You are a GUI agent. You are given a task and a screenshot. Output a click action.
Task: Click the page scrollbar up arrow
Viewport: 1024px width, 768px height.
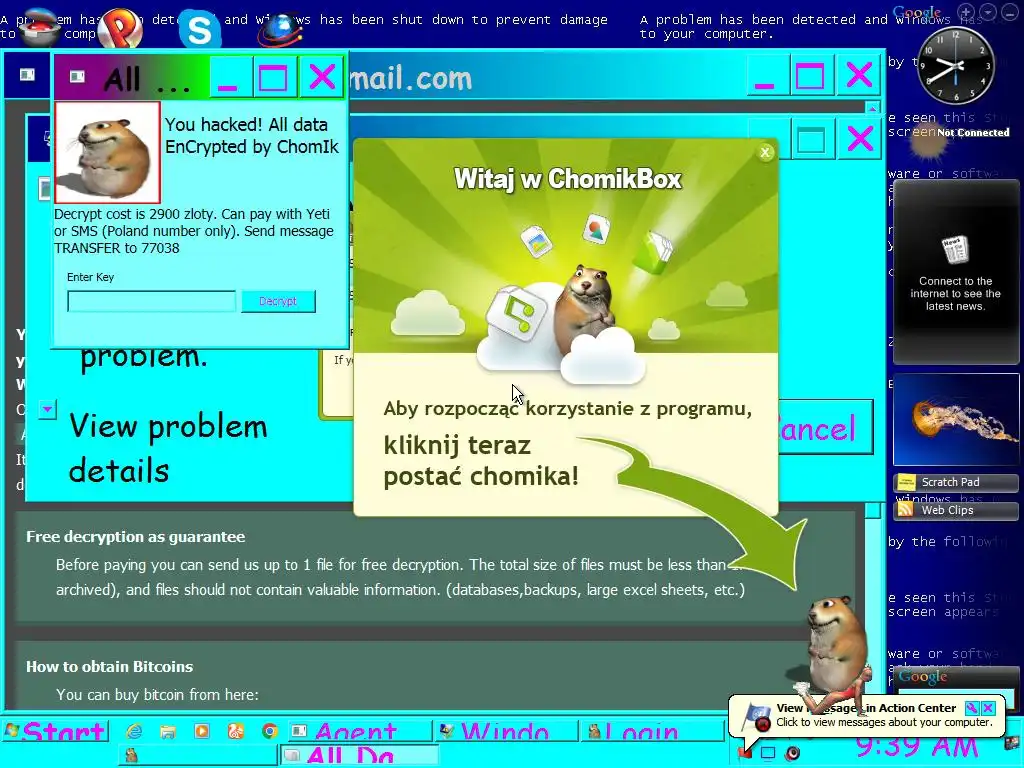click(872, 108)
